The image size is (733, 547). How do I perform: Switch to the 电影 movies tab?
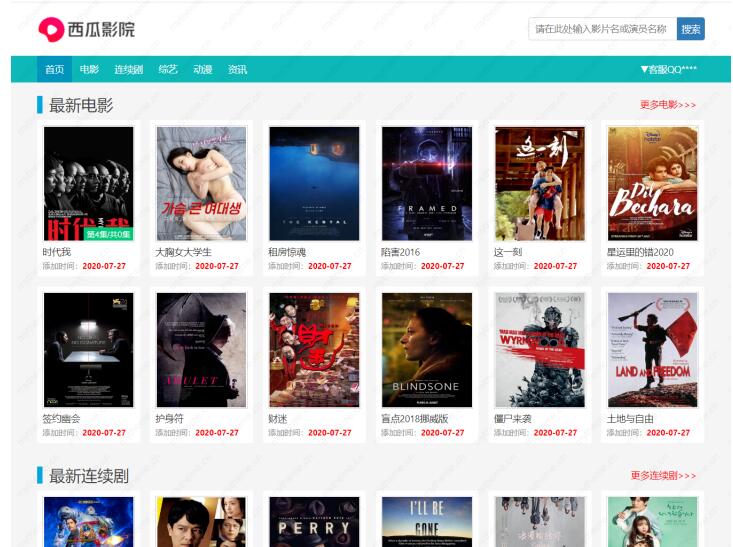coord(89,70)
